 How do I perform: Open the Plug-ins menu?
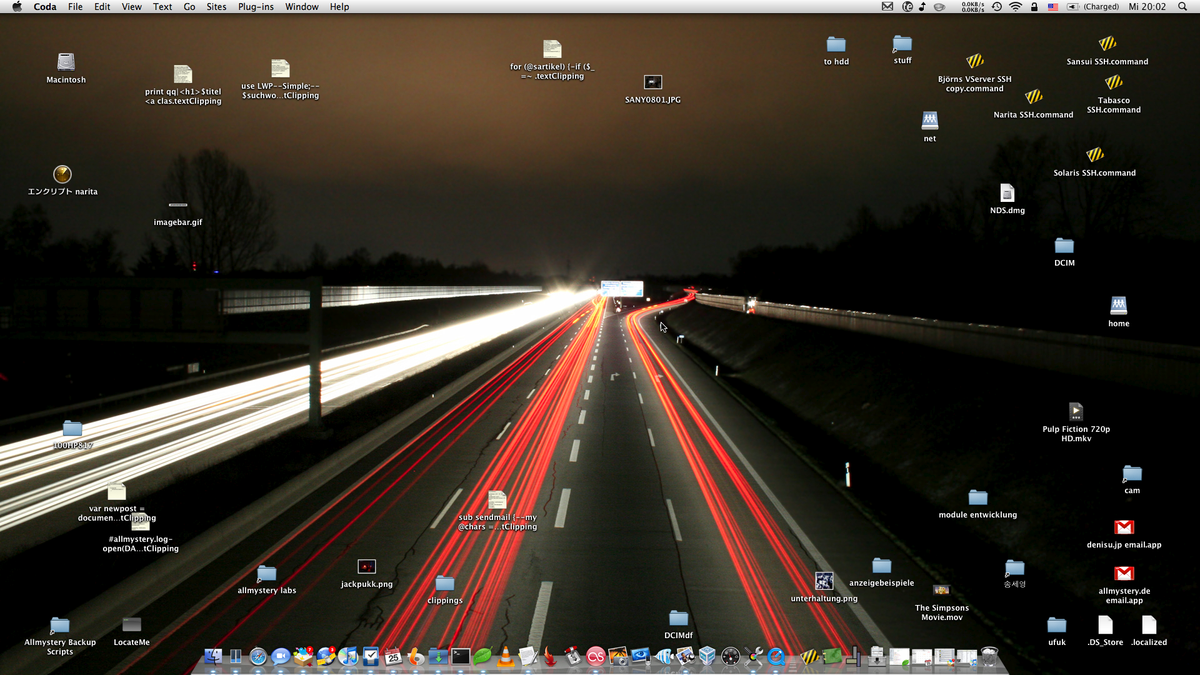(x=255, y=7)
